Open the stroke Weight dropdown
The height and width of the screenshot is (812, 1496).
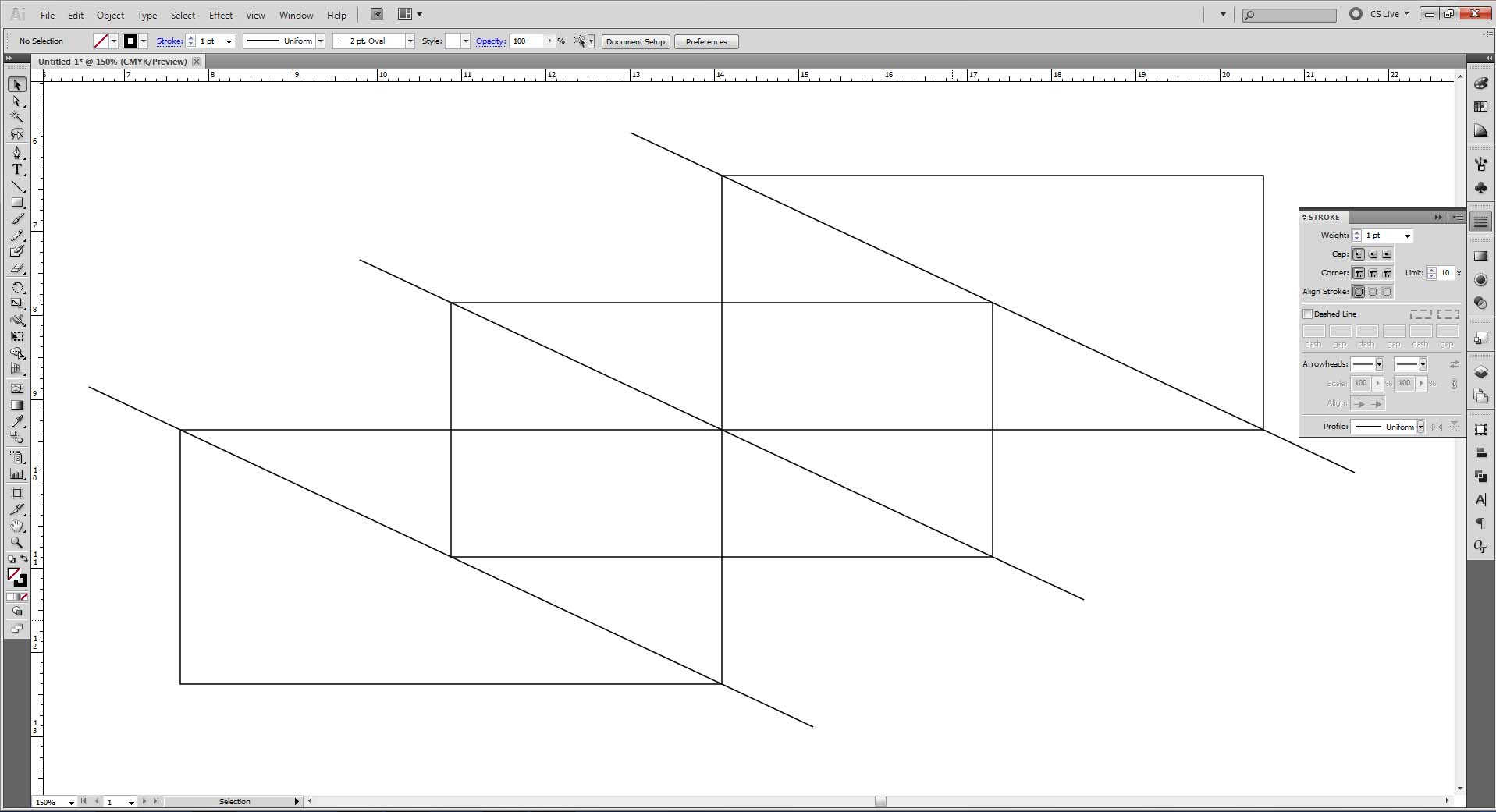point(1407,236)
